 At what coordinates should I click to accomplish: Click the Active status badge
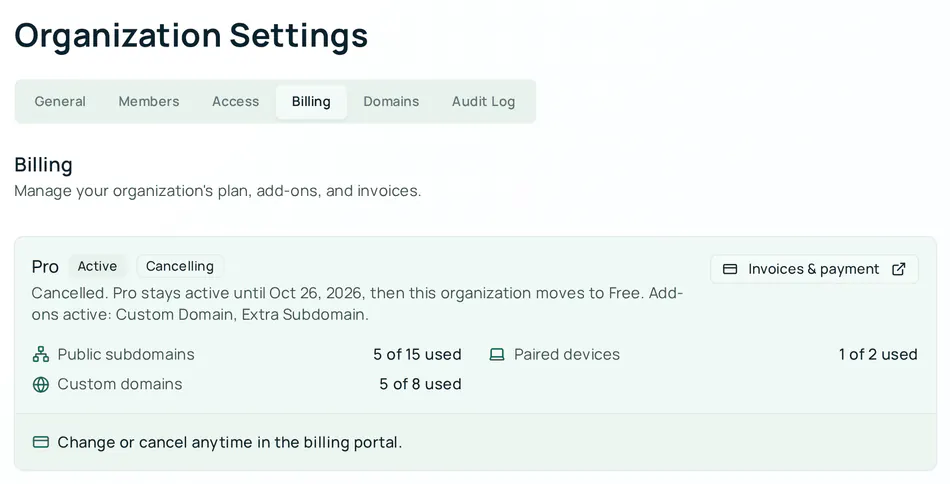(97, 267)
